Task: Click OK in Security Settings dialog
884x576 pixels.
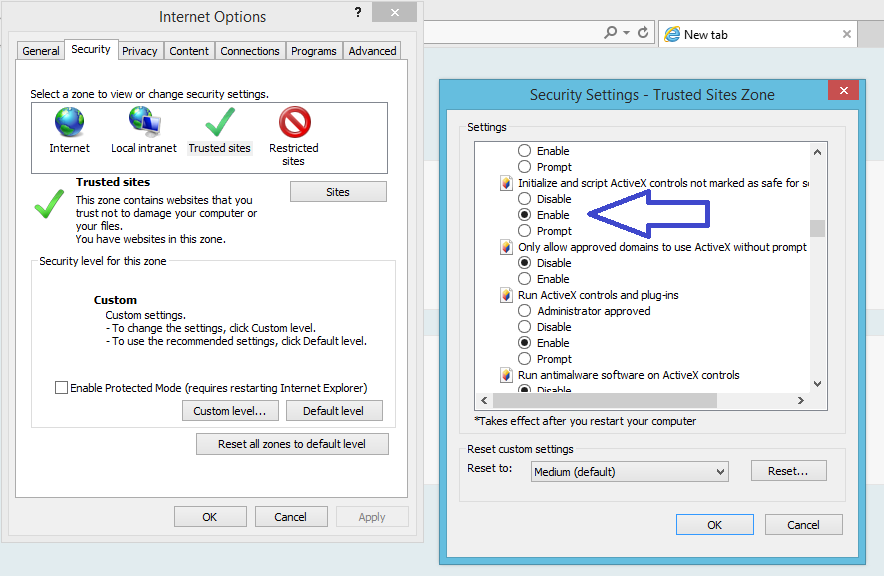Action: click(x=714, y=525)
